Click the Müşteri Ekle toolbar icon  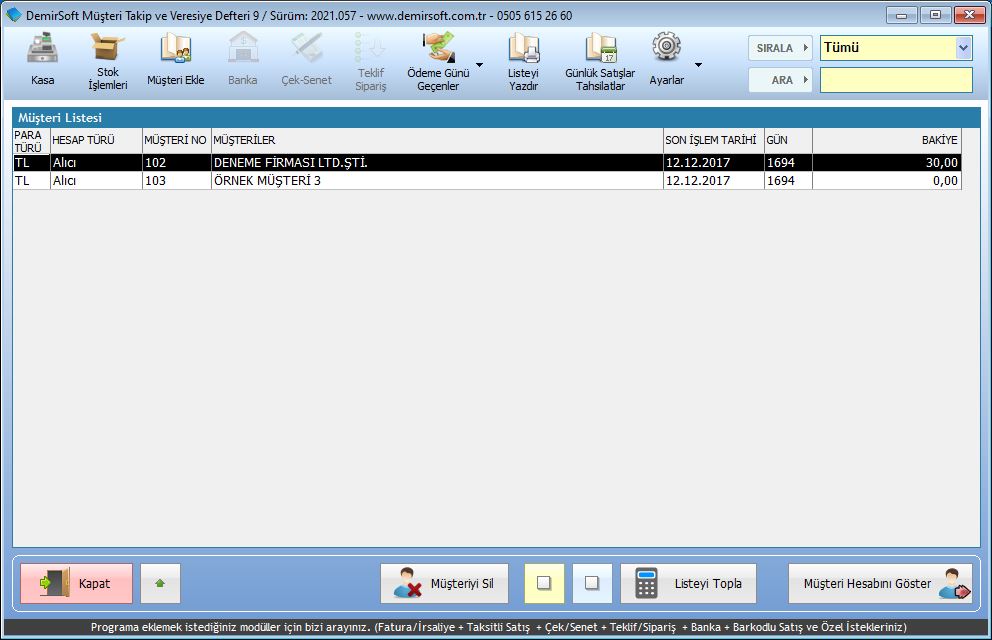(175, 49)
